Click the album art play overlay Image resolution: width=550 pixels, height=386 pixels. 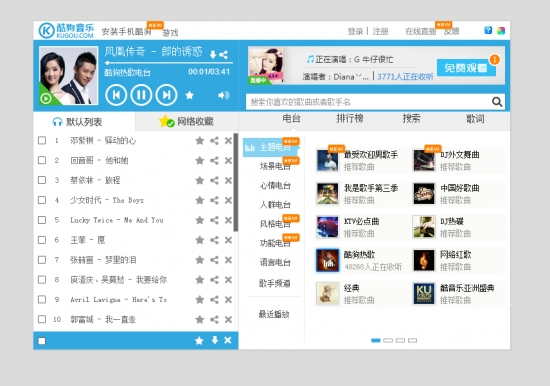click(46, 99)
